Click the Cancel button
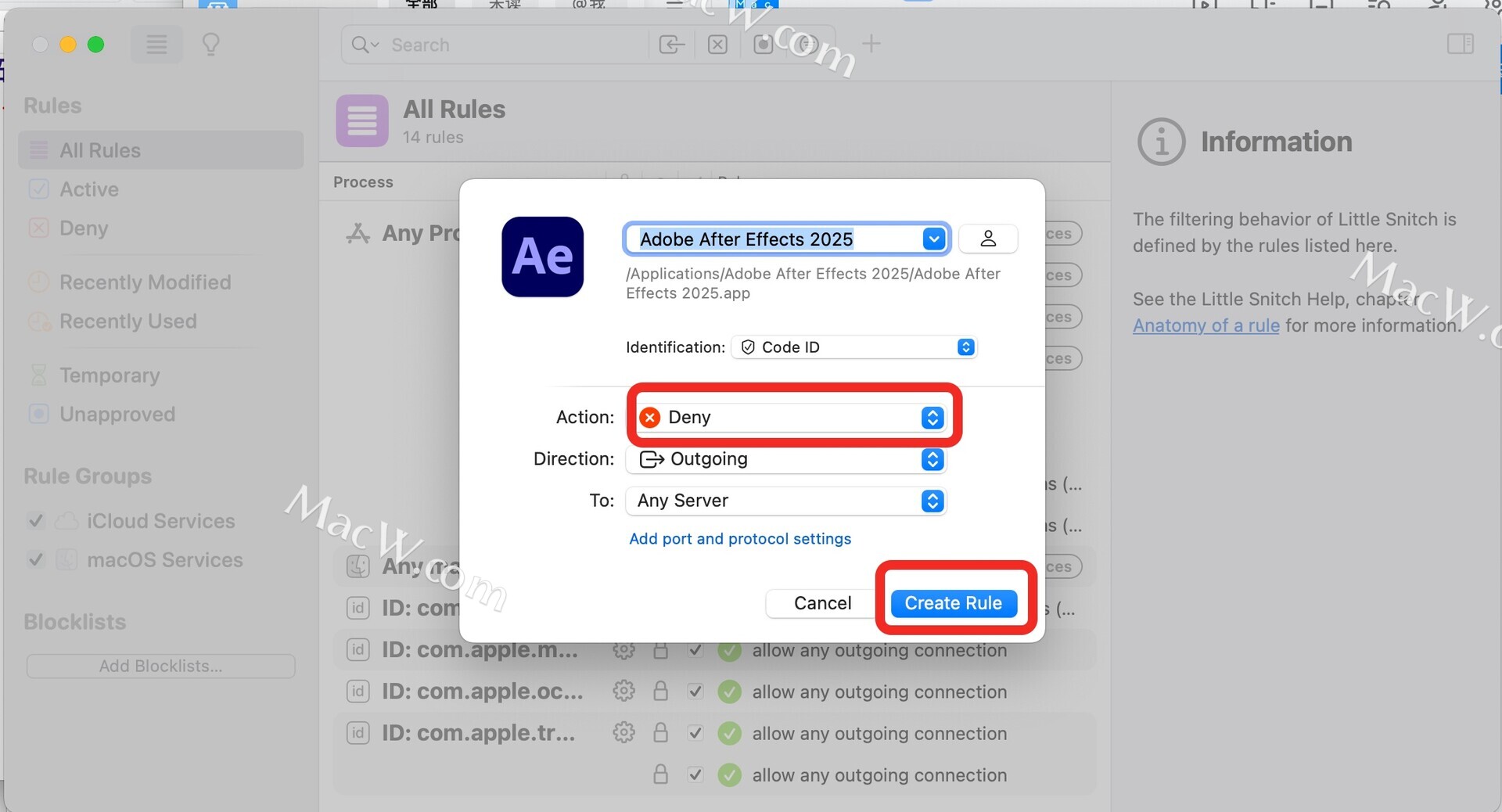 (x=822, y=603)
